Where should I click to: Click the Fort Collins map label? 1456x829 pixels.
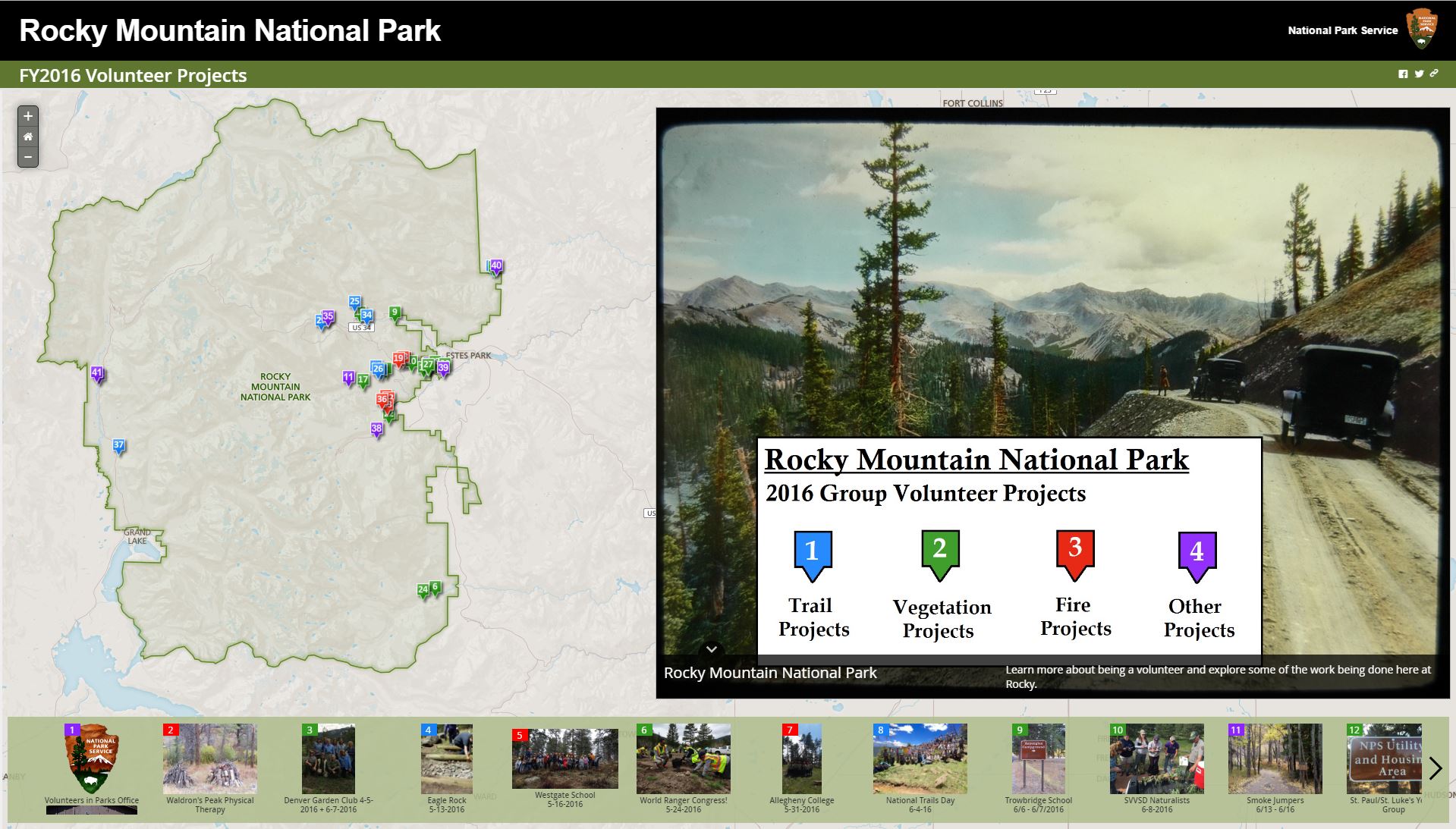click(x=973, y=103)
